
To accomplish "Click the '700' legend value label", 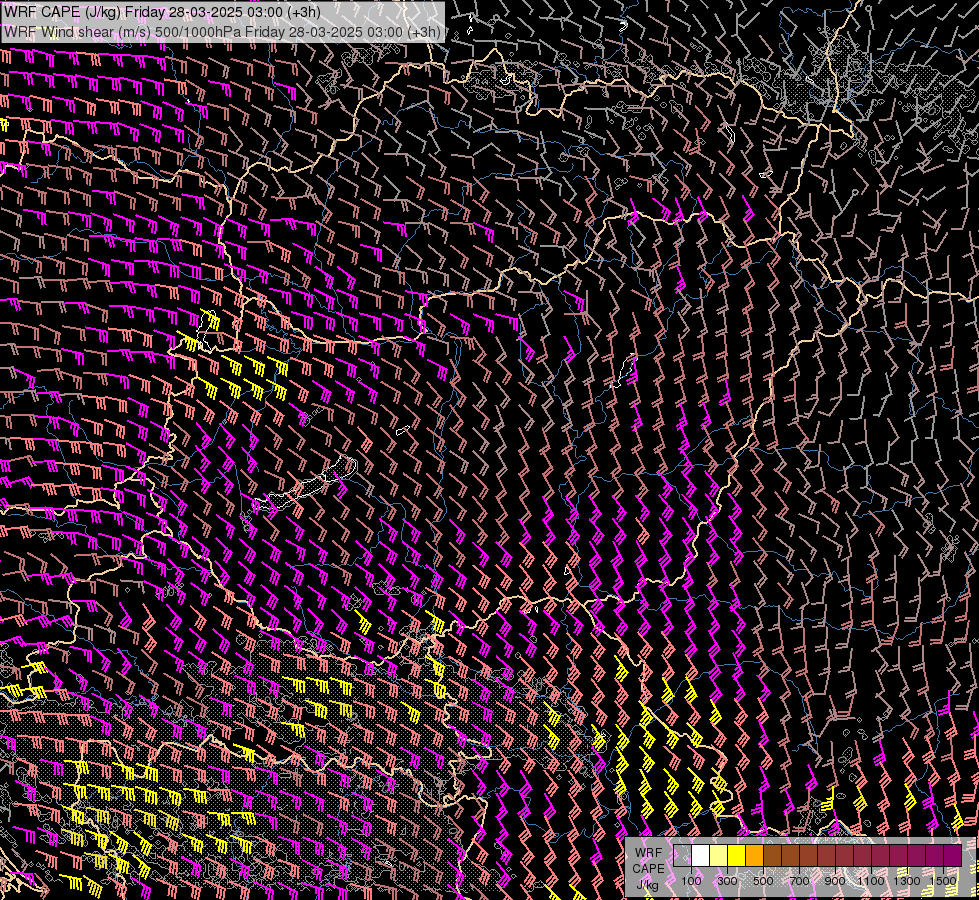I will pos(799,881).
